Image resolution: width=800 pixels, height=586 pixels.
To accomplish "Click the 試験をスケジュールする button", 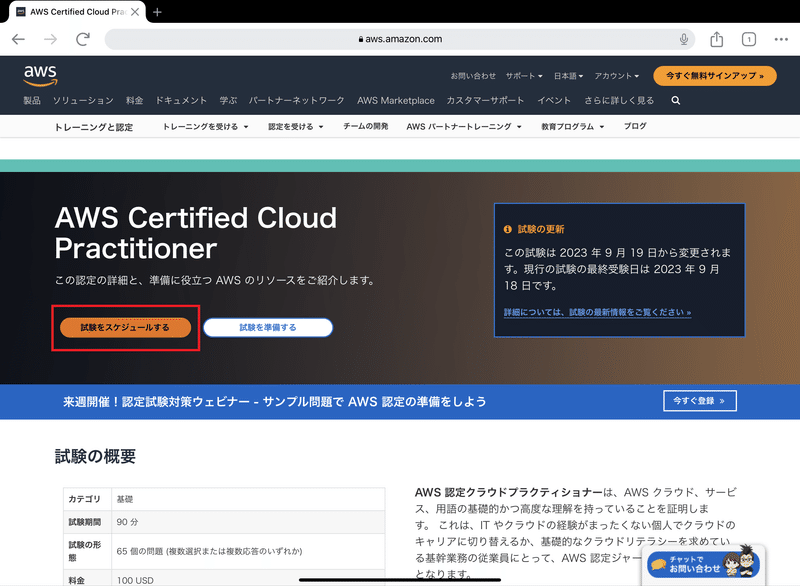I will (124, 327).
